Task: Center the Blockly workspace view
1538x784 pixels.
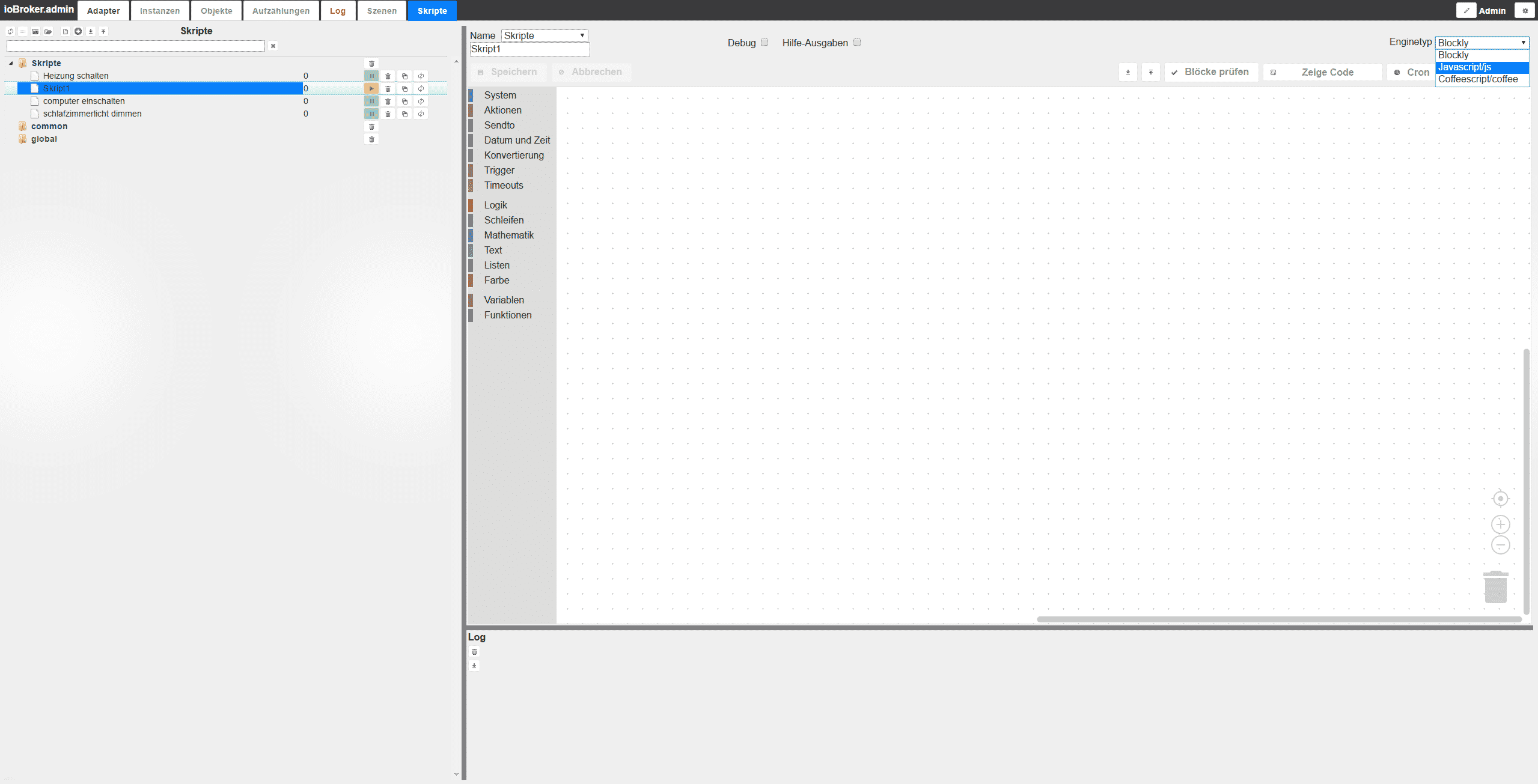Action: click(1500, 499)
